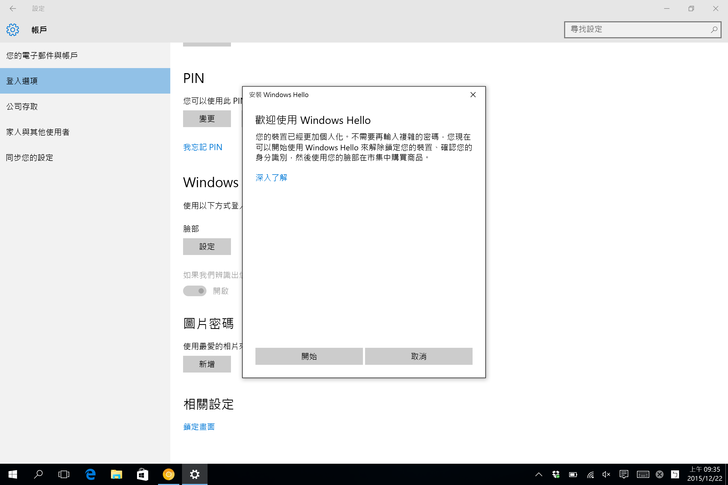The height and width of the screenshot is (485, 728).
Task: Click the 新增 button under 圖片密碼
Action: [x=207, y=364]
